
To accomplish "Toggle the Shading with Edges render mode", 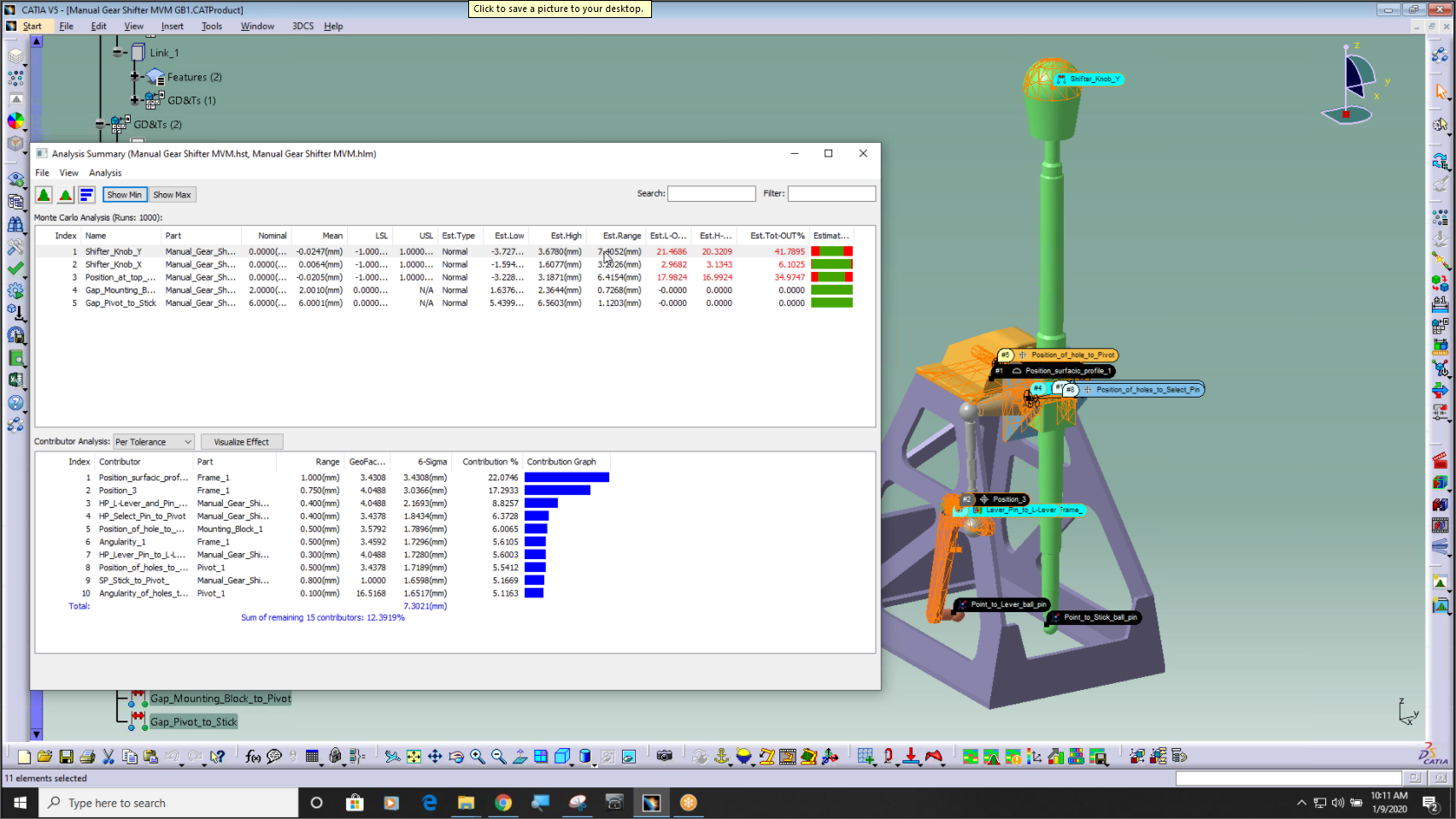I will pyautogui.click(x=561, y=756).
